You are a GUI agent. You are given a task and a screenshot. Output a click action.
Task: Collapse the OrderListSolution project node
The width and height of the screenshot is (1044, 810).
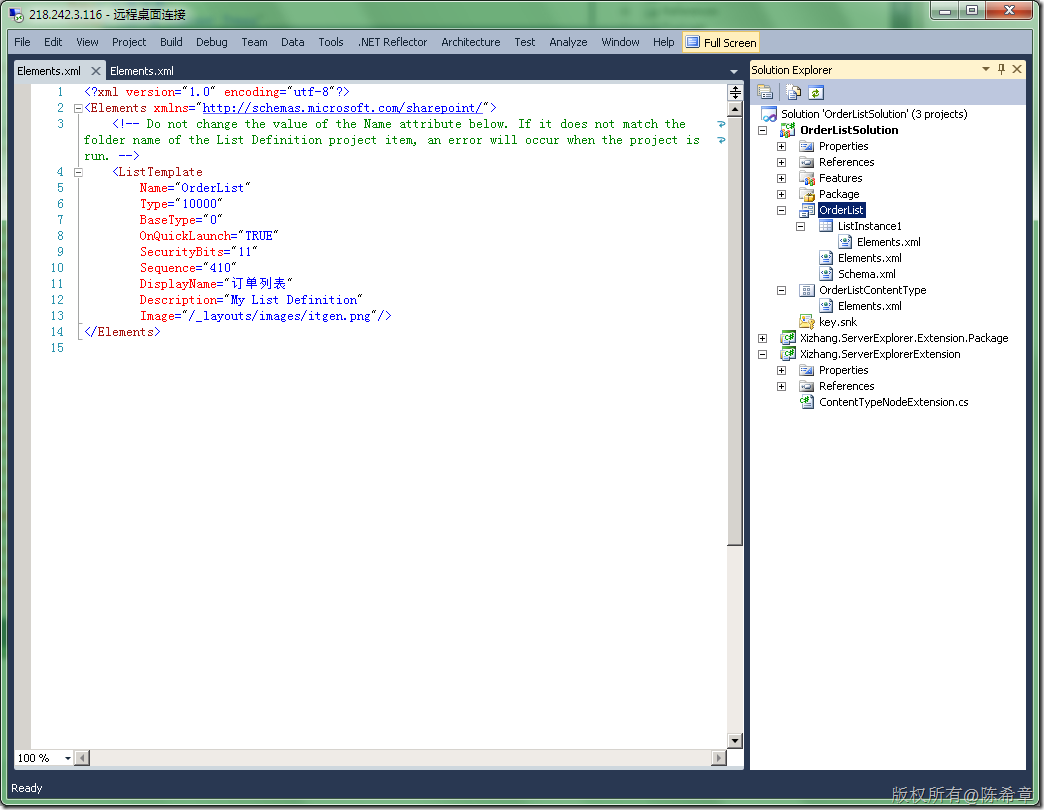762,130
